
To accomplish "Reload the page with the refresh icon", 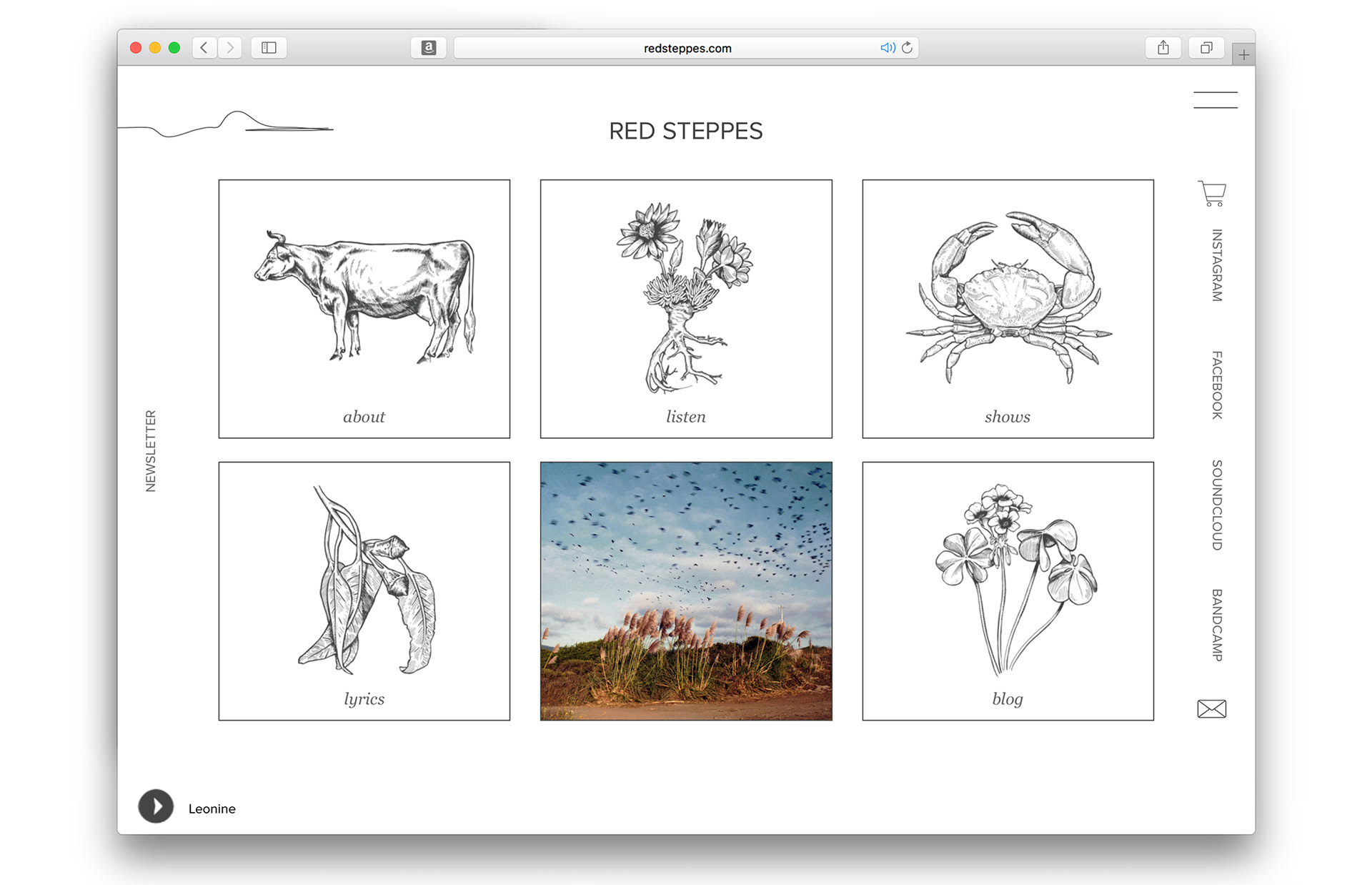I will pyautogui.click(x=907, y=48).
